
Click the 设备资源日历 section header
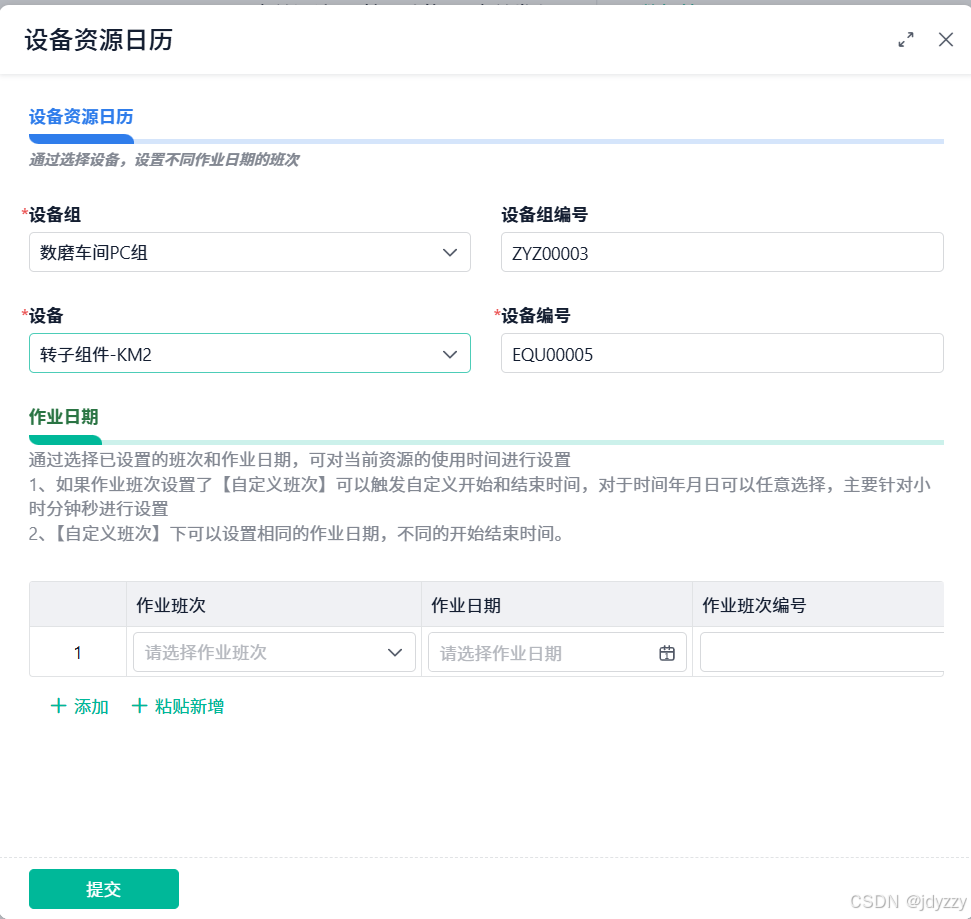point(81,116)
